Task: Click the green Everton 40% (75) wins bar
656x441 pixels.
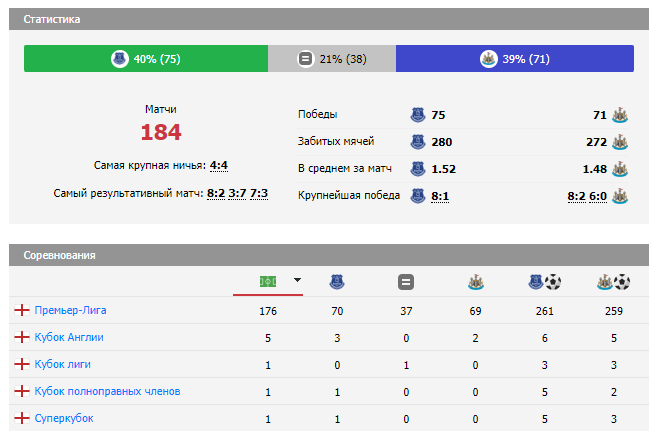Action: [x=145, y=59]
